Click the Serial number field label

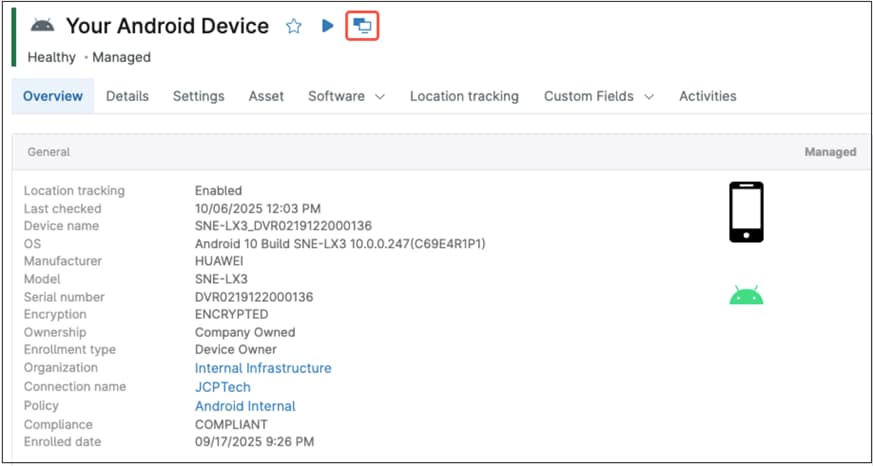(x=64, y=297)
